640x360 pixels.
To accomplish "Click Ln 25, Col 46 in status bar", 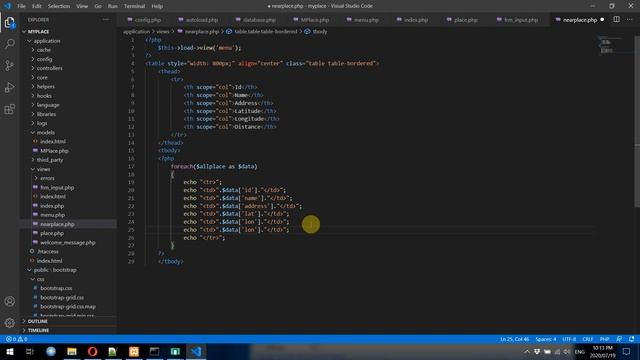I will click(x=514, y=339).
